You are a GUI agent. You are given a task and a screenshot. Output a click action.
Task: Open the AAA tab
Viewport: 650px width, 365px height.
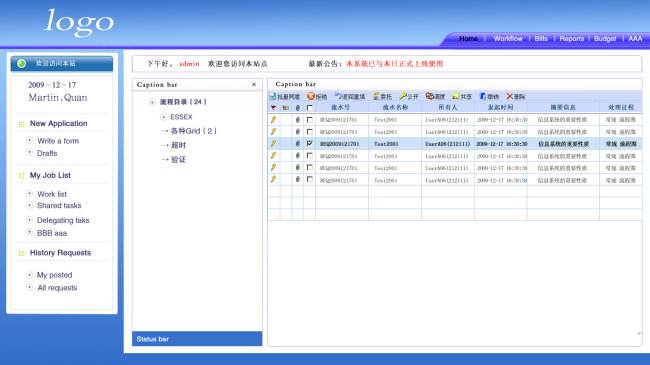(x=635, y=39)
